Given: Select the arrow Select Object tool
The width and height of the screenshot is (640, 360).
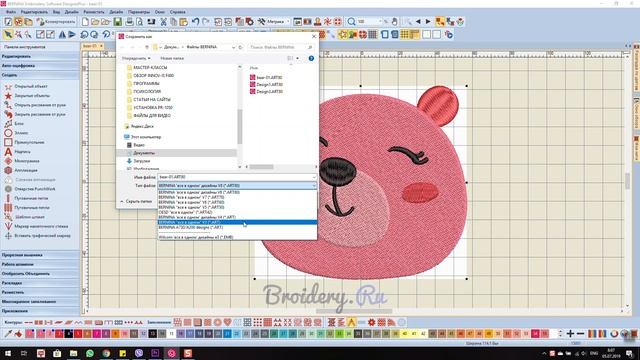Looking at the screenshot, I should [x=8, y=35].
